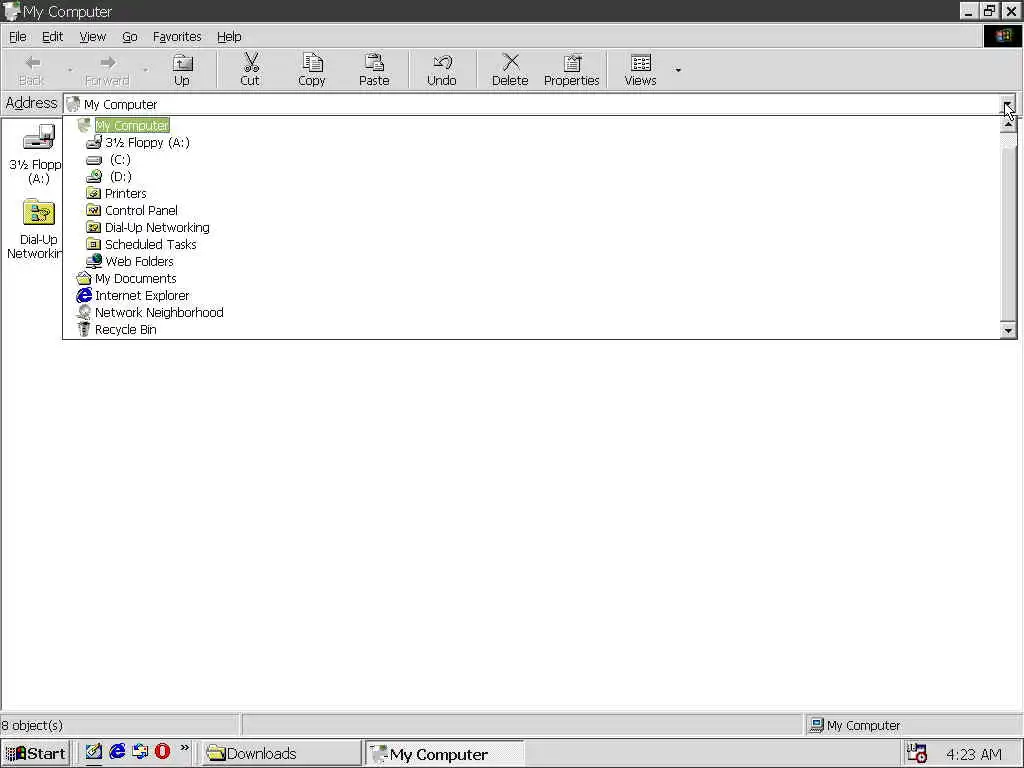This screenshot has height=768, width=1024.
Task: Click the Up folder toolbar icon
Action: pyautogui.click(x=182, y=63)
